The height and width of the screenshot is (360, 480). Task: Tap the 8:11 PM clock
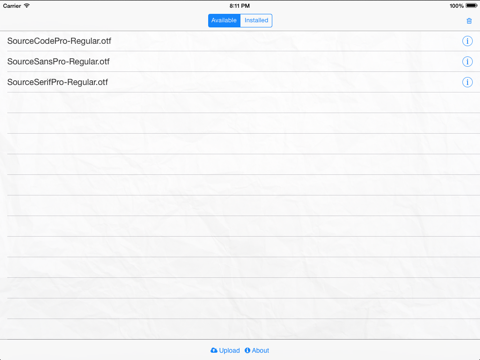240,6
